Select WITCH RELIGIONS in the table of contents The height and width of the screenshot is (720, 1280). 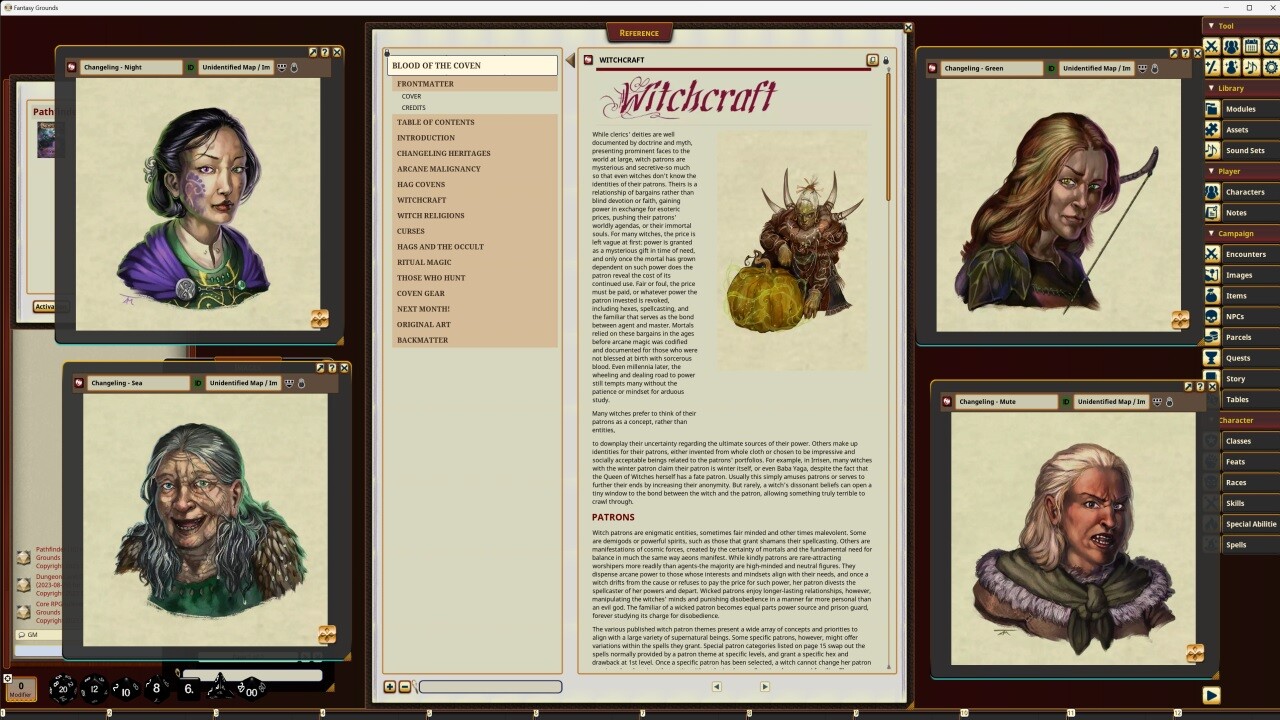coord(430,215)
